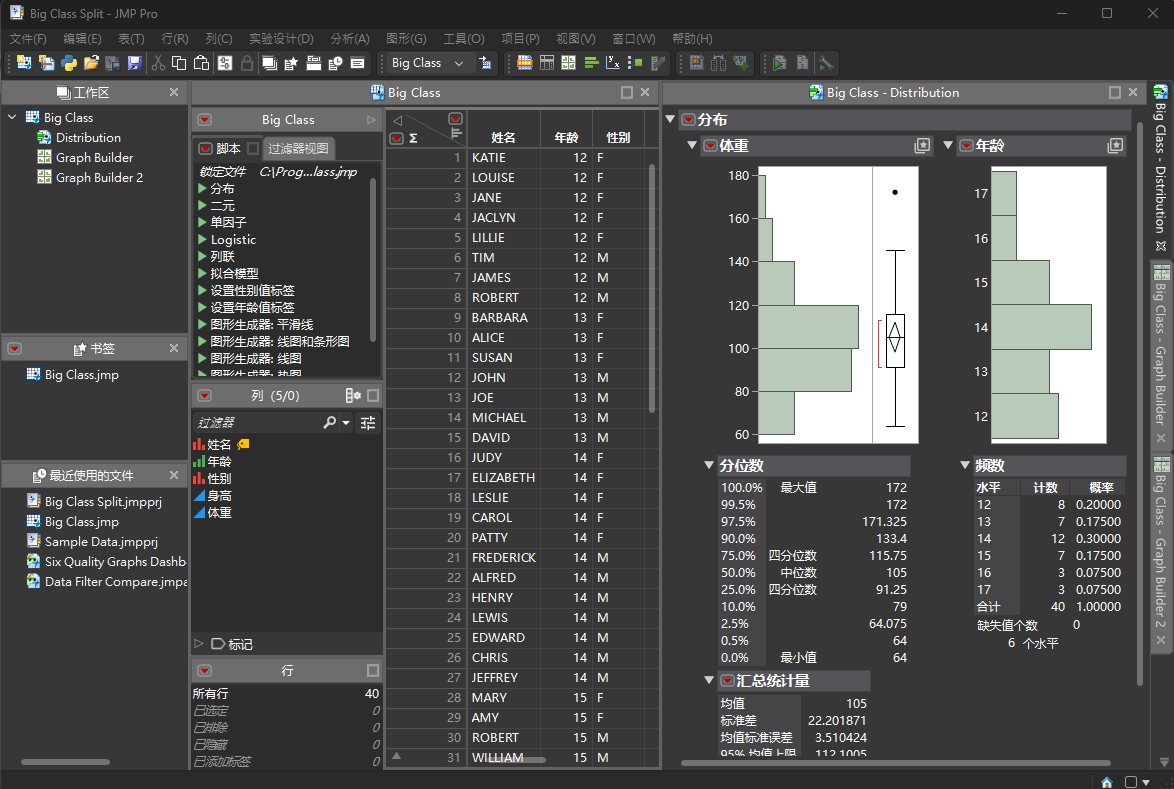Toggle the checkbox next to 脚本 tab

[x=253, y=148]
